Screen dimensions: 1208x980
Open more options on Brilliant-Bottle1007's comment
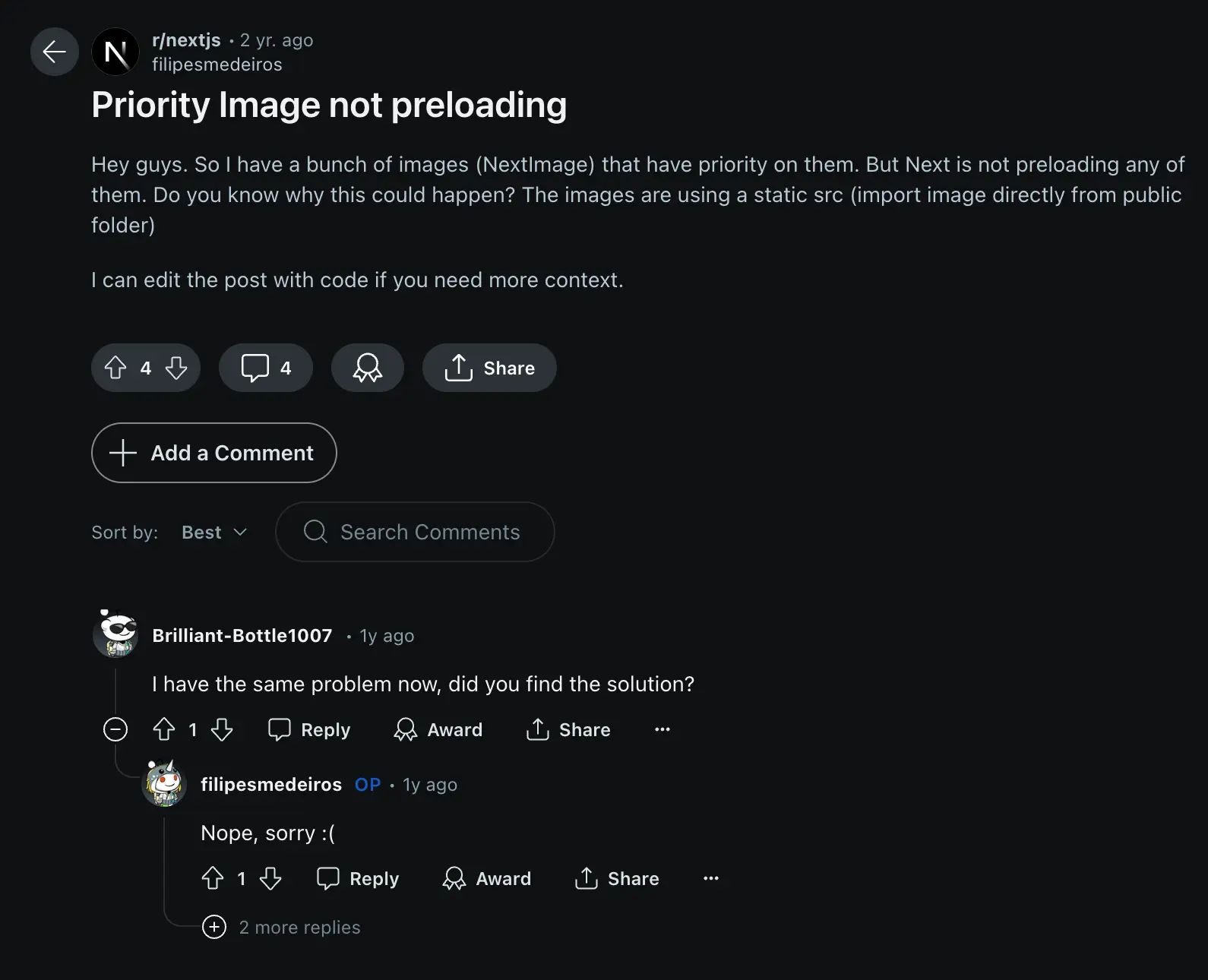tap(663, 729)
